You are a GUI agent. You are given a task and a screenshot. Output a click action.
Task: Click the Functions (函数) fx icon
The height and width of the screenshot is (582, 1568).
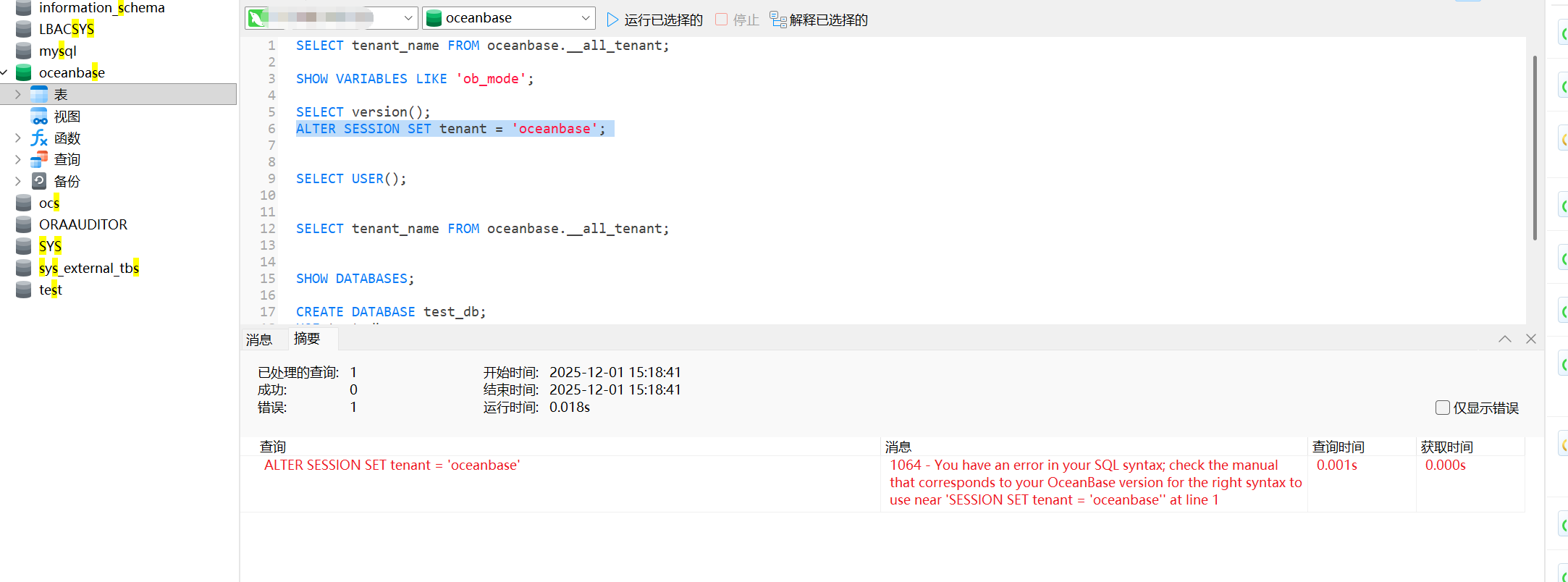click(39, 138)
